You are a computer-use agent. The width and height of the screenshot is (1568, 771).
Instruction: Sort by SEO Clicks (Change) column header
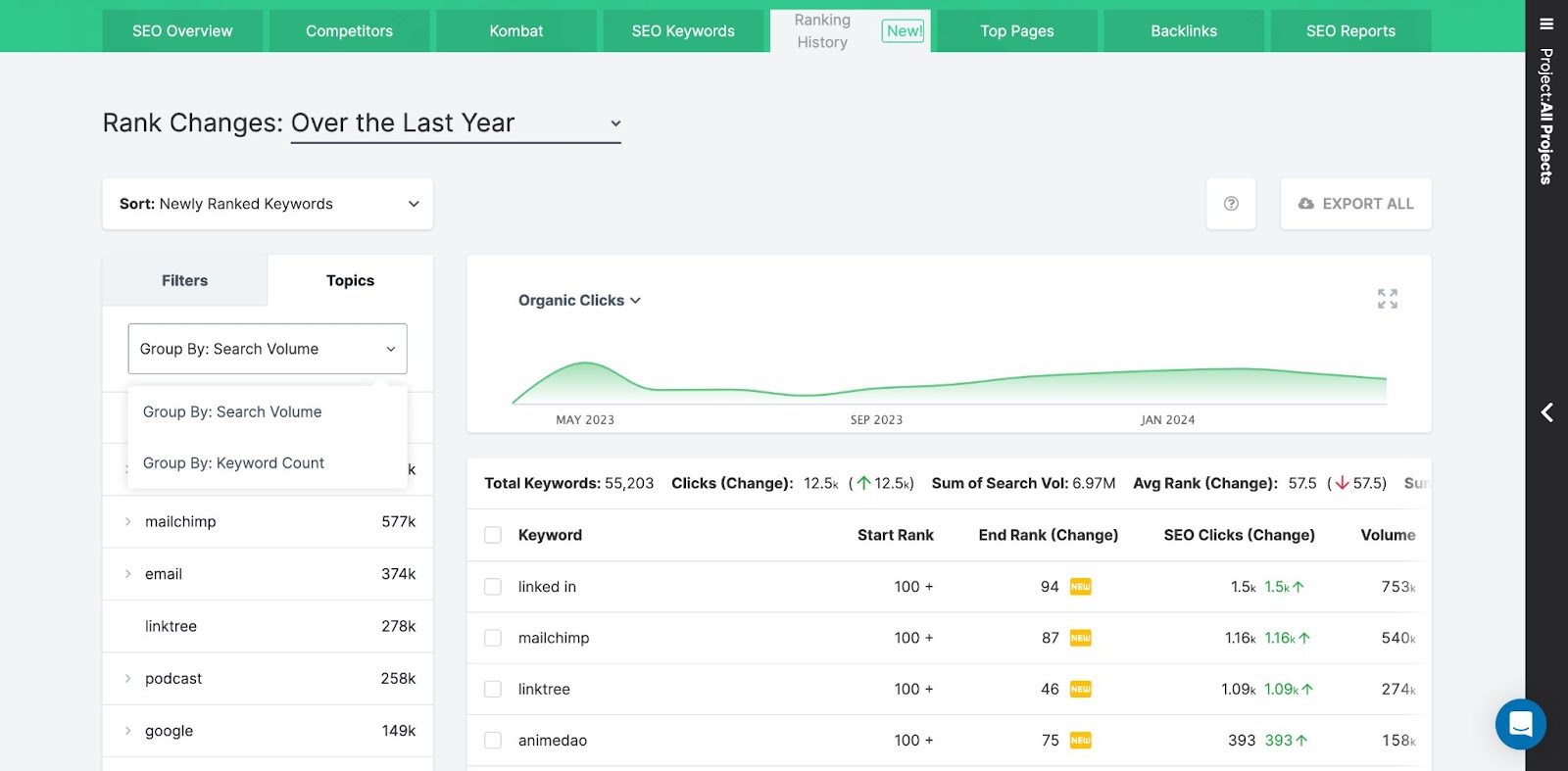pos(1240,535)
